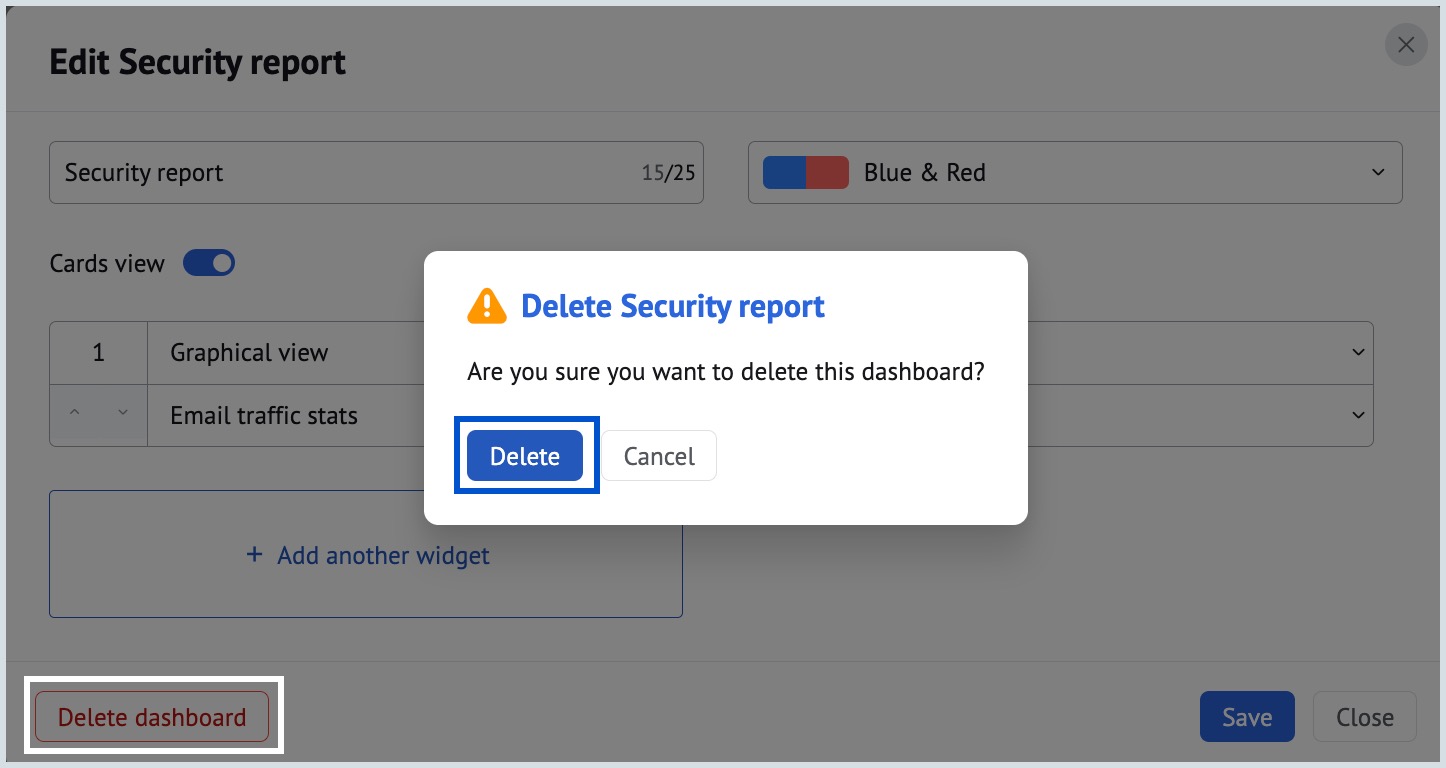This screenshot has height=768, width=1446.
Task: Select the Blue & Red color swatch
Action: (804, 172)
